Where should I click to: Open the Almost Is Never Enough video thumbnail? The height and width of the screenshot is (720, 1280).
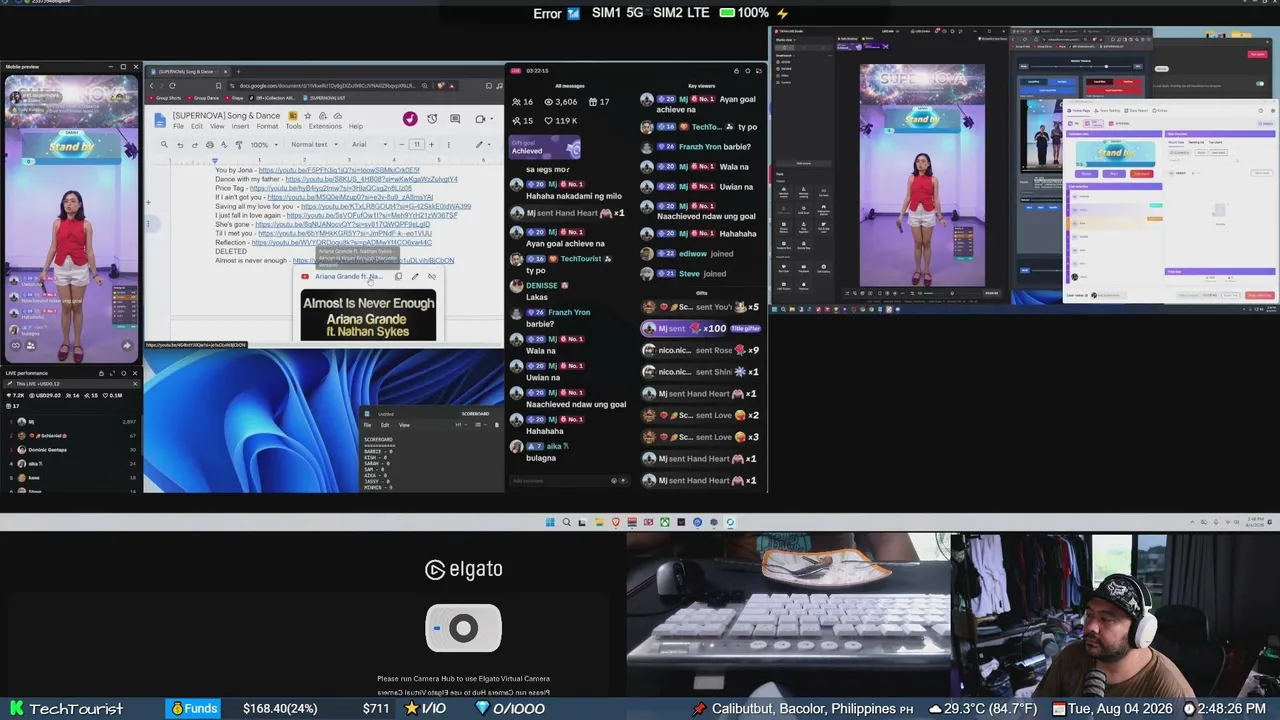click(368, 315)
